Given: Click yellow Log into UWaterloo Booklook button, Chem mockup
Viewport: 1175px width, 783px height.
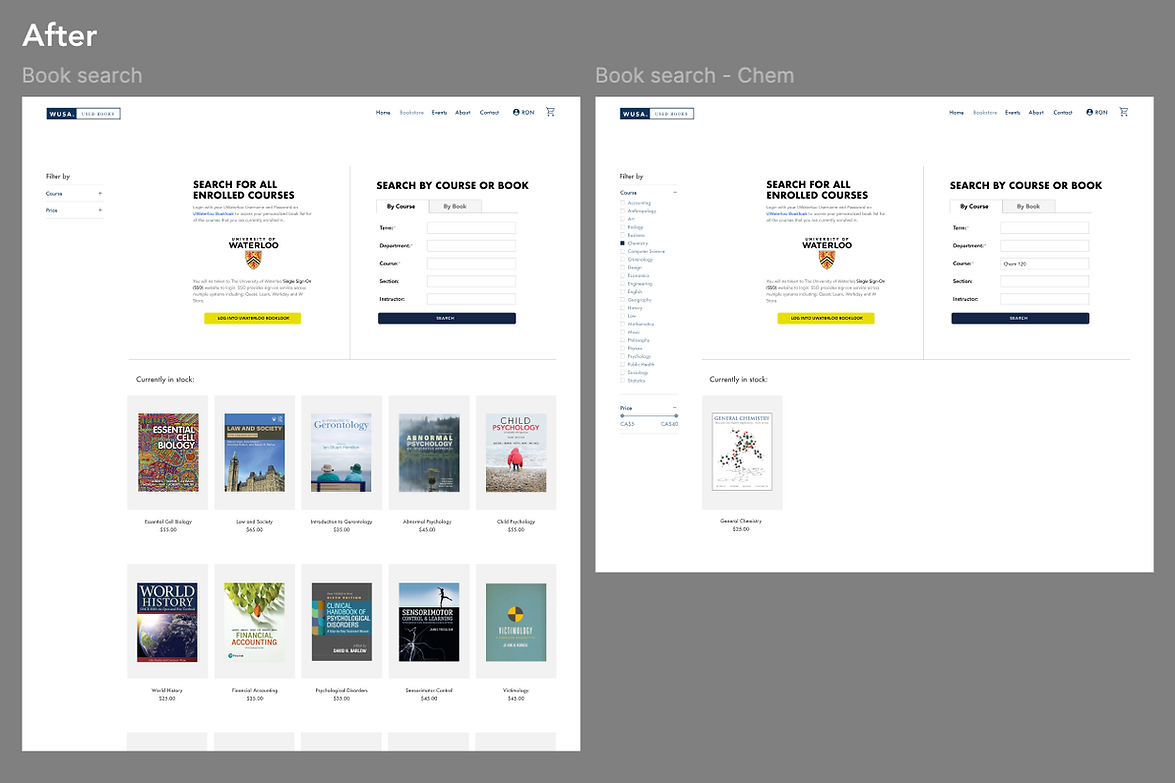Looking at the screenshot, I should click(x=826, y=318).
